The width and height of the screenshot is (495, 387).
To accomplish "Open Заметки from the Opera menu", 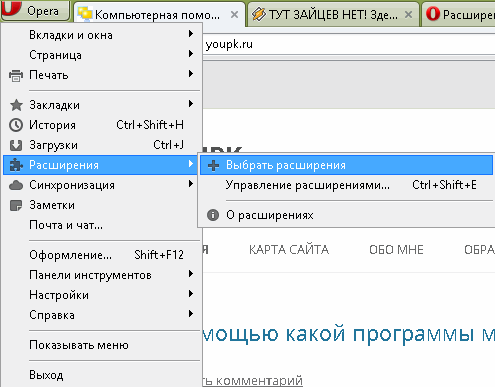I will coord(102,205).
